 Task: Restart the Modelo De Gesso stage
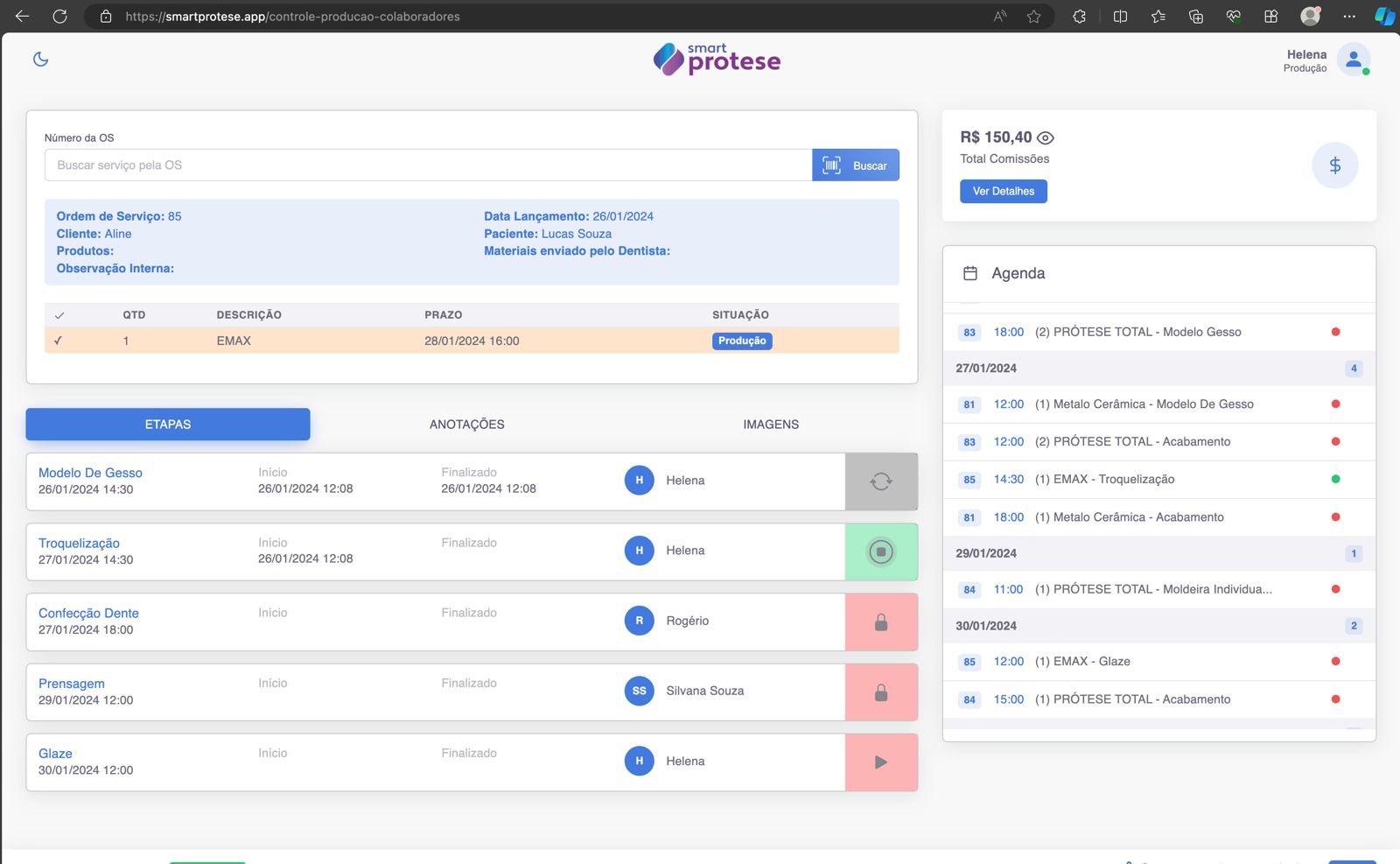click(881, 481)
